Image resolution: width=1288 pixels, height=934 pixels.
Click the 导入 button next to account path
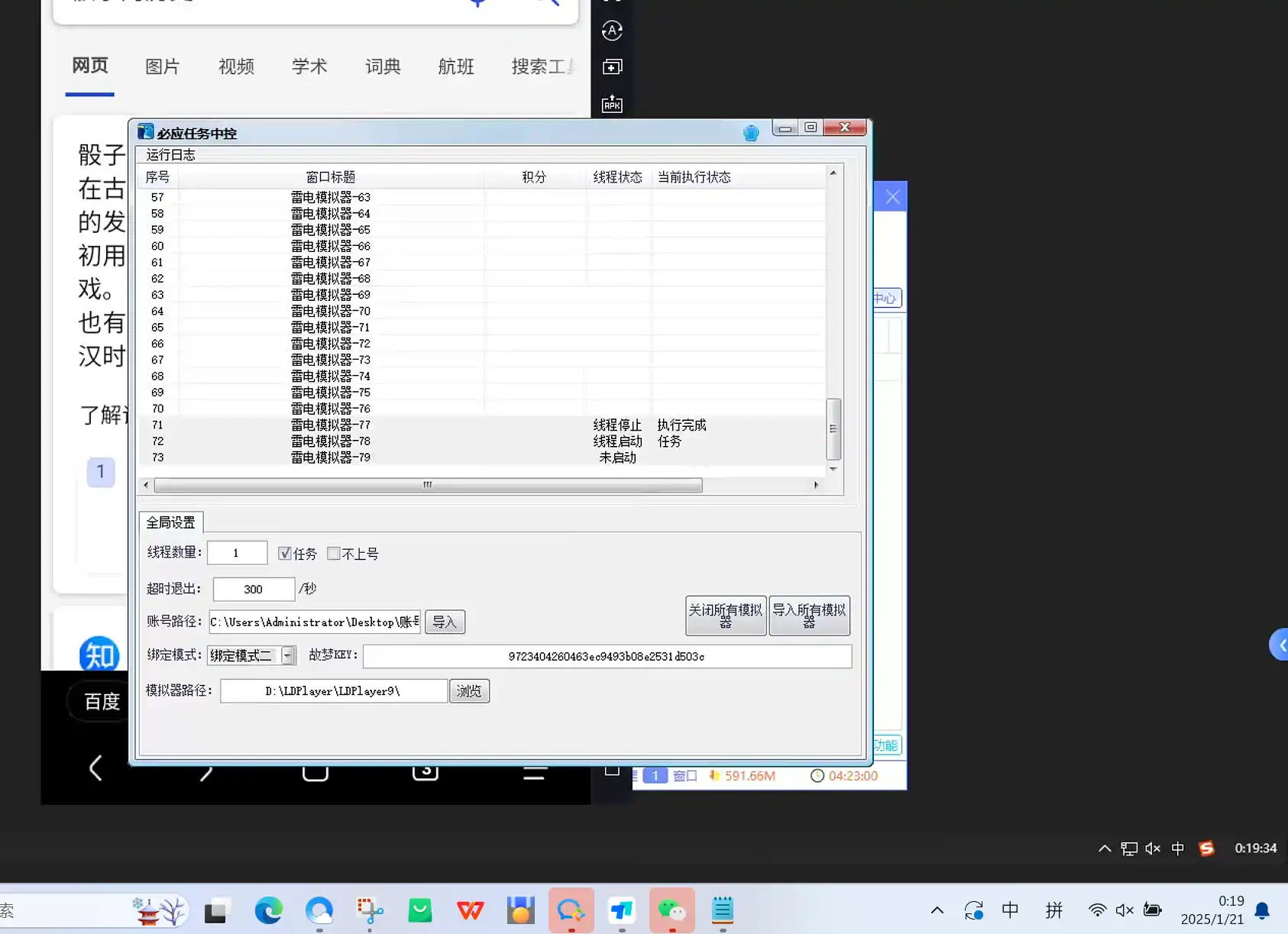[x=445, y=622]
